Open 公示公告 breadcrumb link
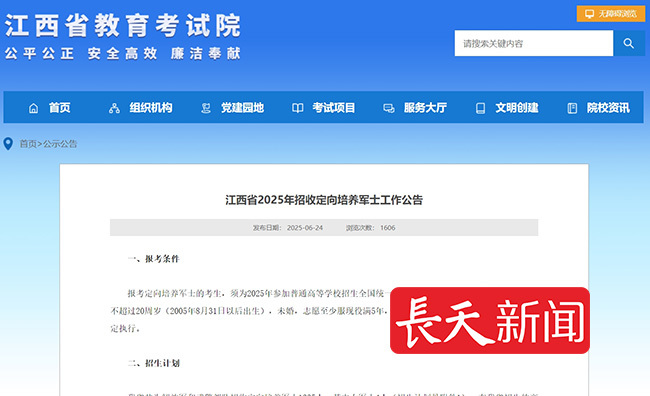Image resolution: width=650 pixels, height=396 pixels. (60, 144)
